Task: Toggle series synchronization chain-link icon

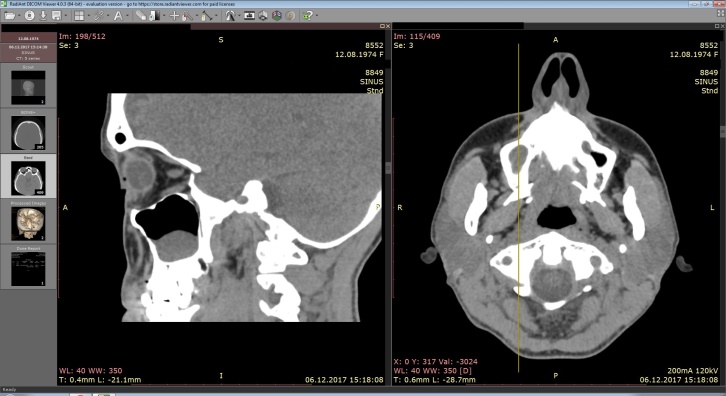Action: [x=99, y=16]
